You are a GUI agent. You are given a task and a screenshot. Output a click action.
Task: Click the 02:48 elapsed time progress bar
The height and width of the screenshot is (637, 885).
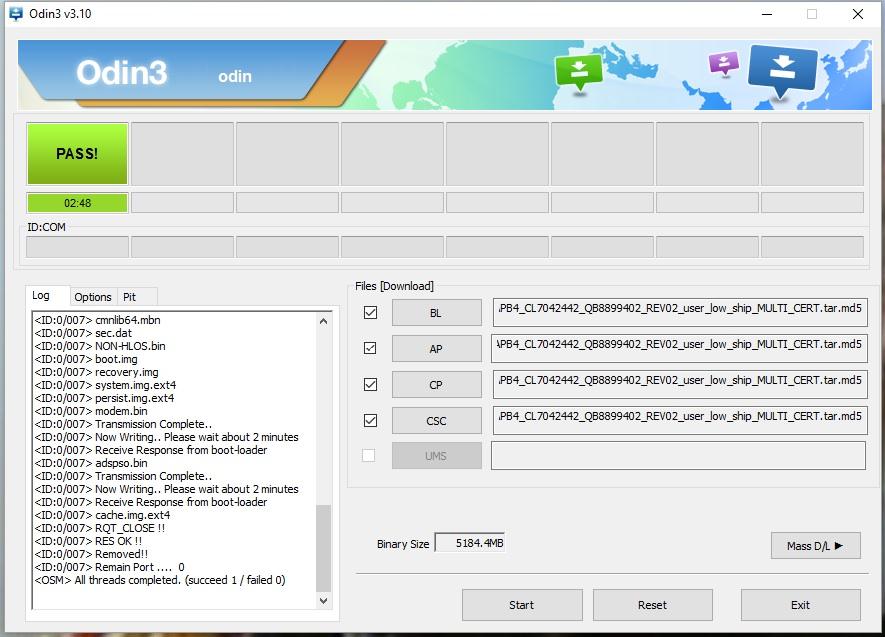pos(77,203)
